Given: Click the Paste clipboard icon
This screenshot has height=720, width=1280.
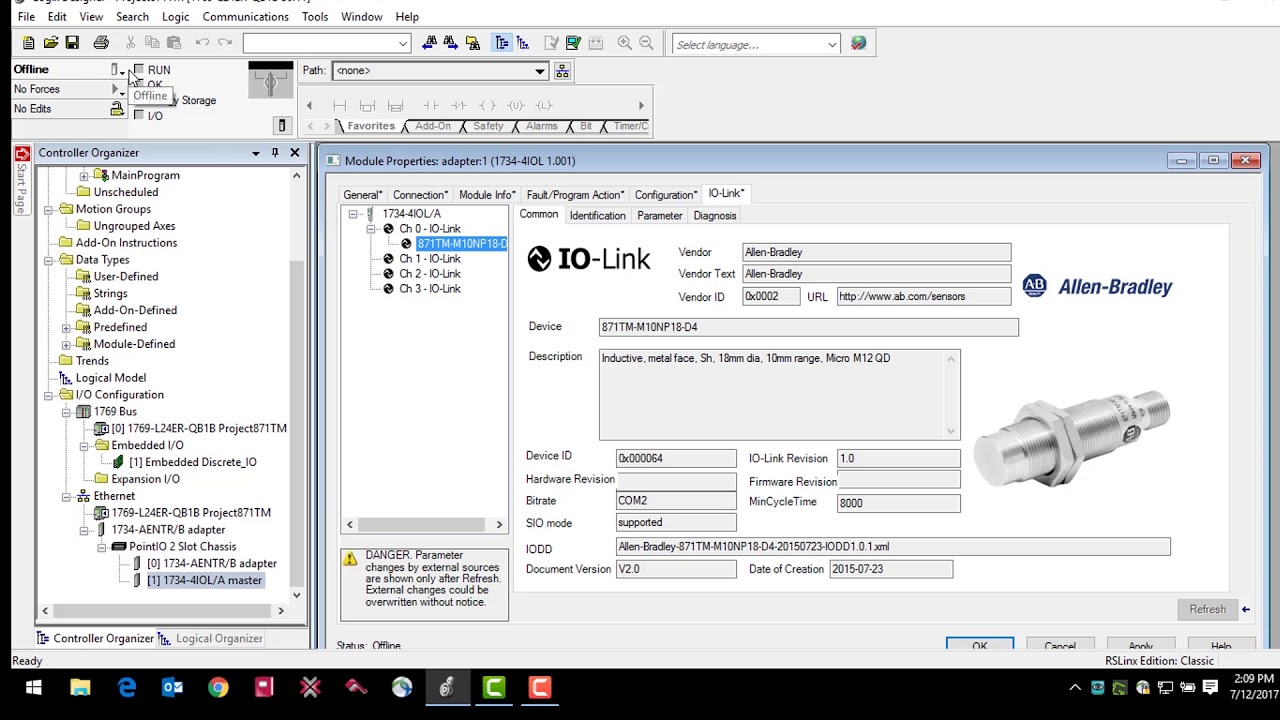Looking at the screenshot, I should point(174,43).
